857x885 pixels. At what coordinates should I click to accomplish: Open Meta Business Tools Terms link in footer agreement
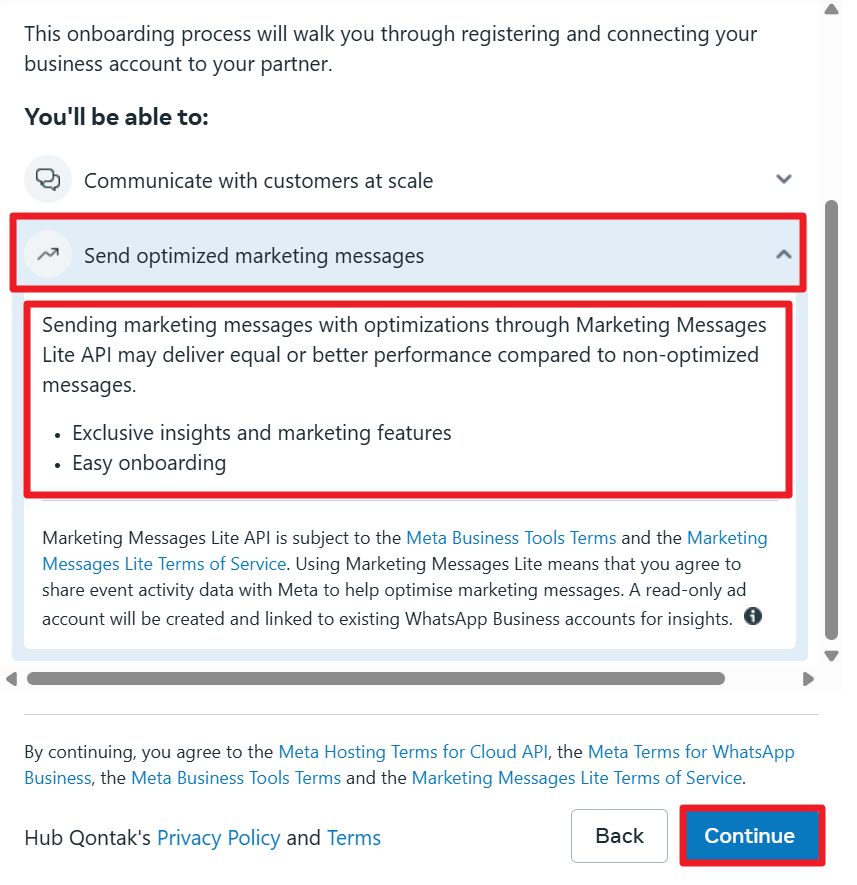pyautogui.click(x=236, y=778)
